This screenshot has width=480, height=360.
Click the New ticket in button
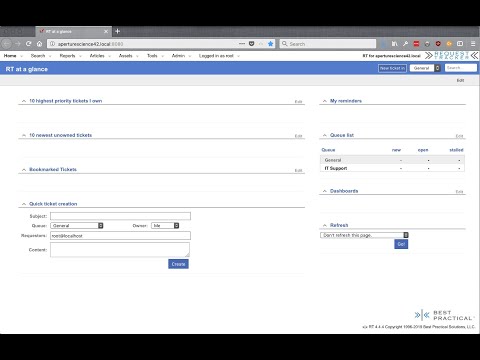(x=392, y=68)
